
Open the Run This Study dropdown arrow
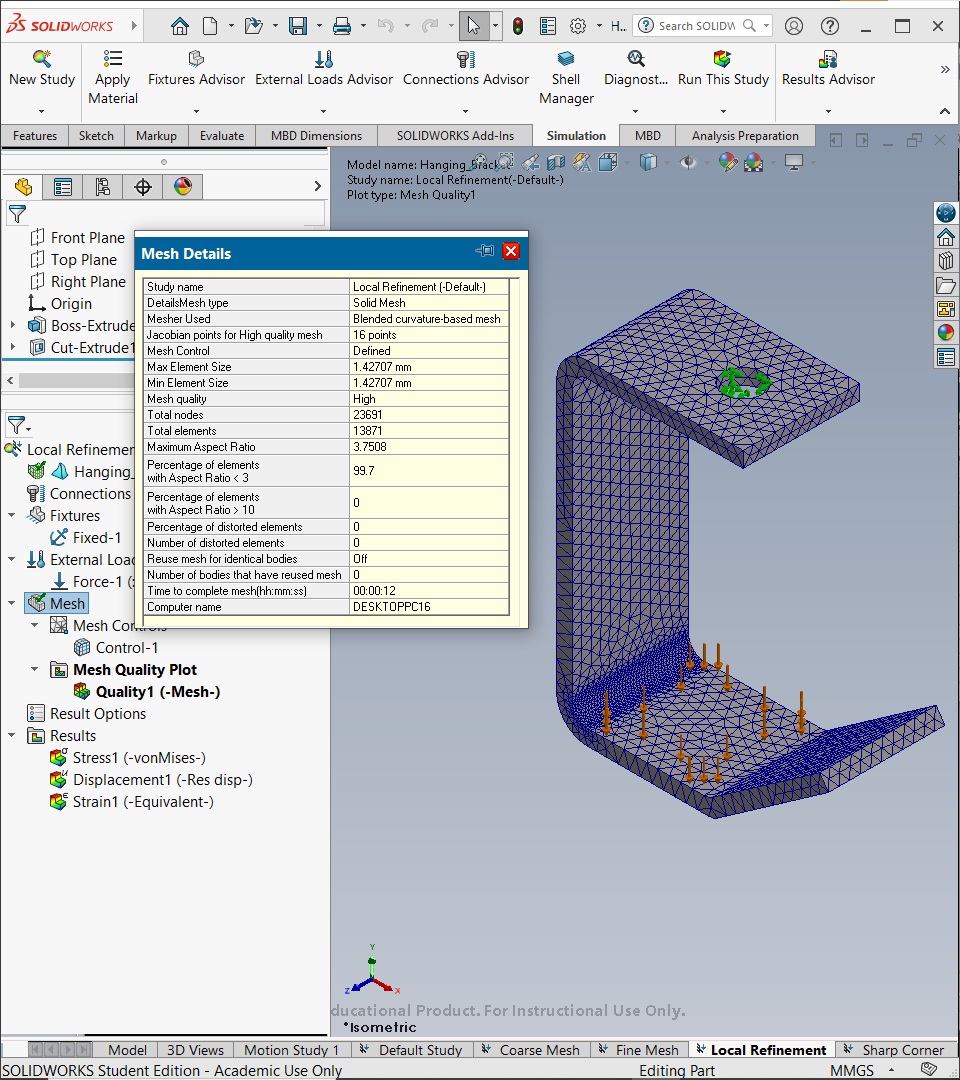pyautogui.click(x=723, y=111)
